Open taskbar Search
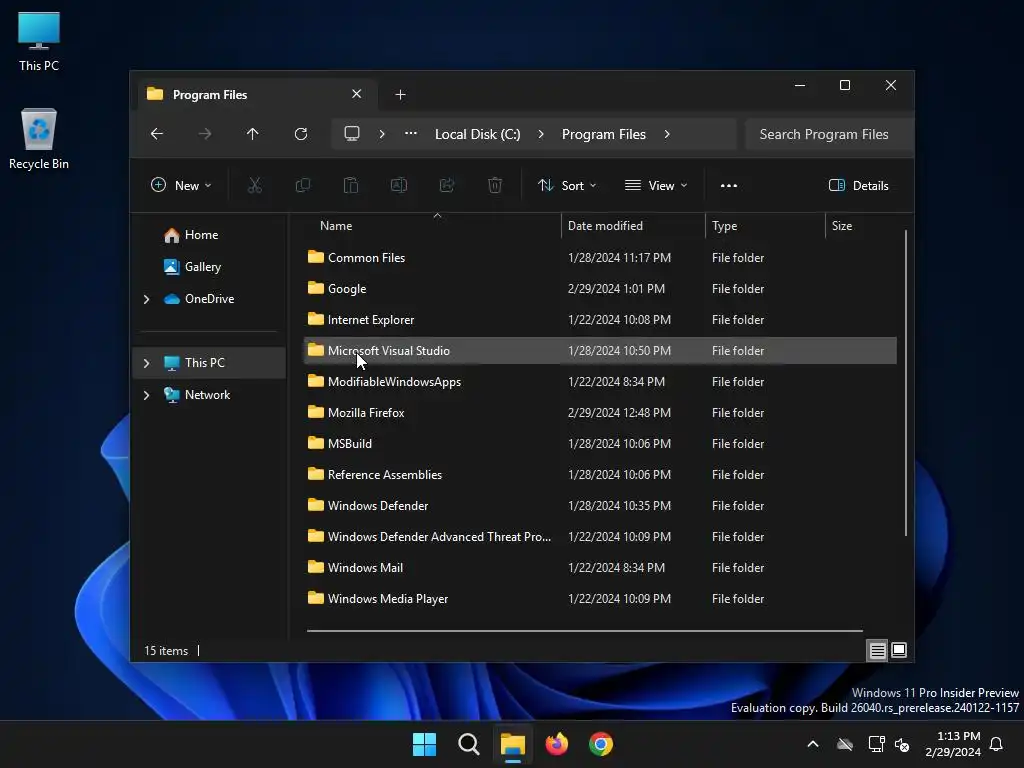 (469, 744)
